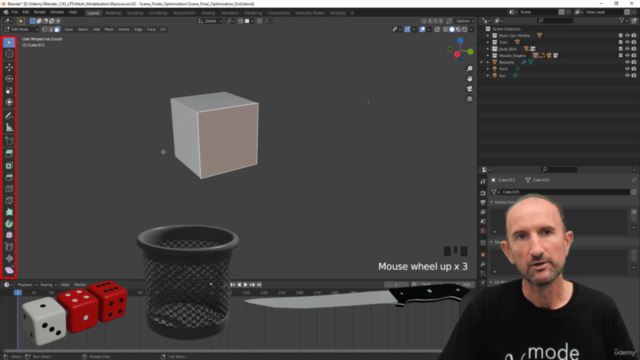Select the Loop Cut tool
The image size is (640, 360).
[x=9, y=189]
